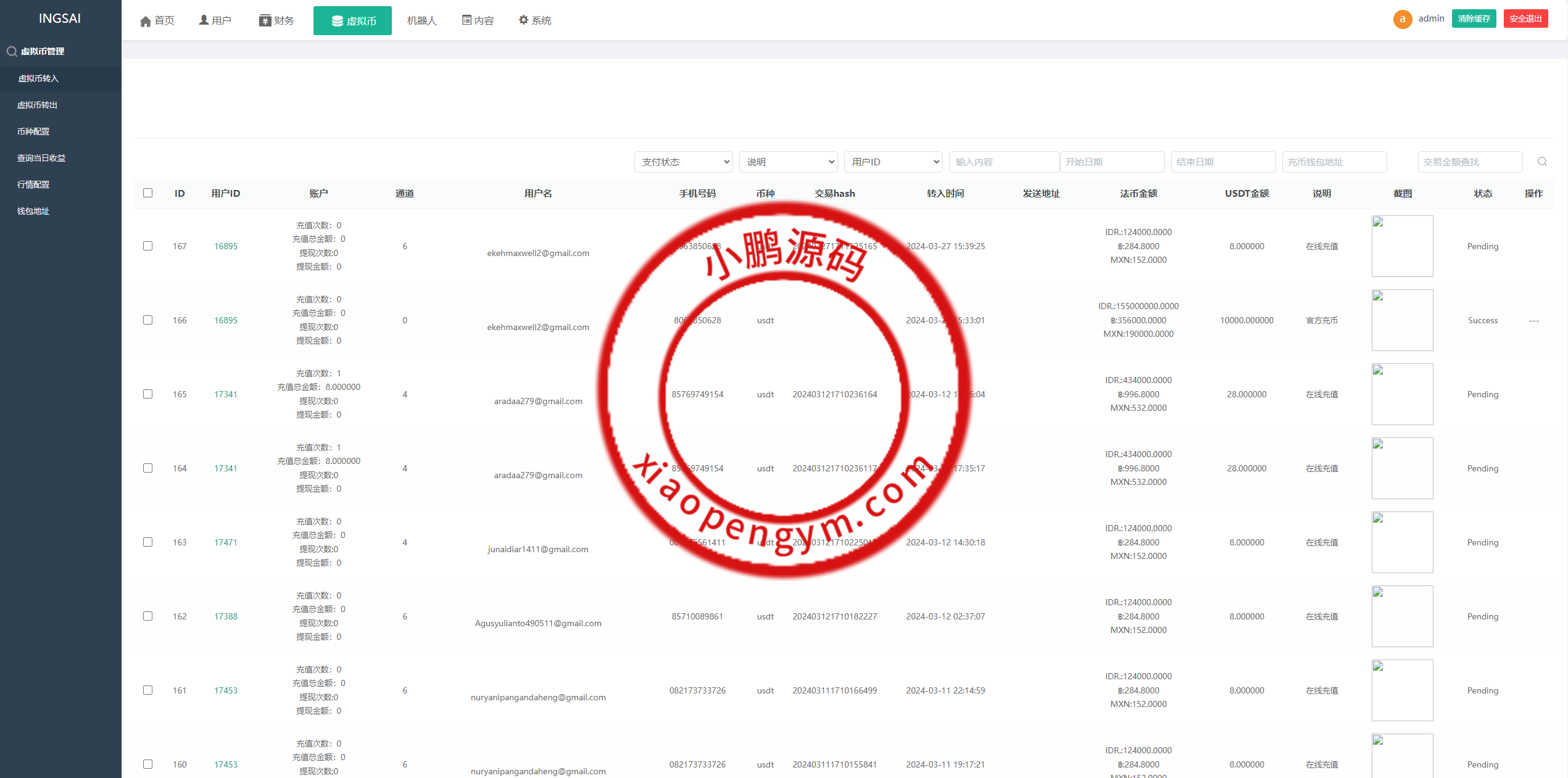Viewport: 1568px width, 778px height.
Task: Open the 财务 finance icon tab
Action: [265, 21]
